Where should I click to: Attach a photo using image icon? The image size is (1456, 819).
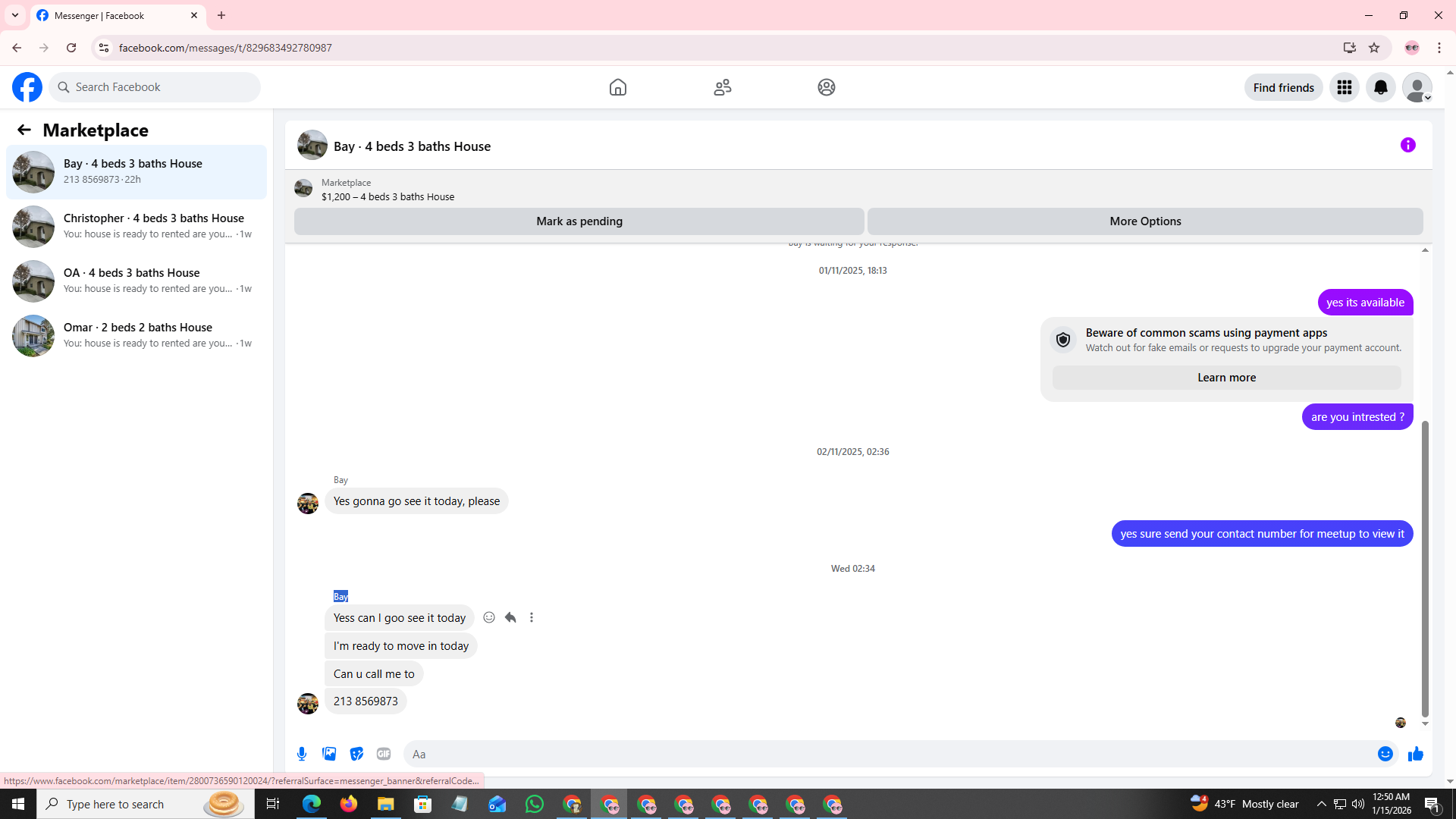point(329,754)
